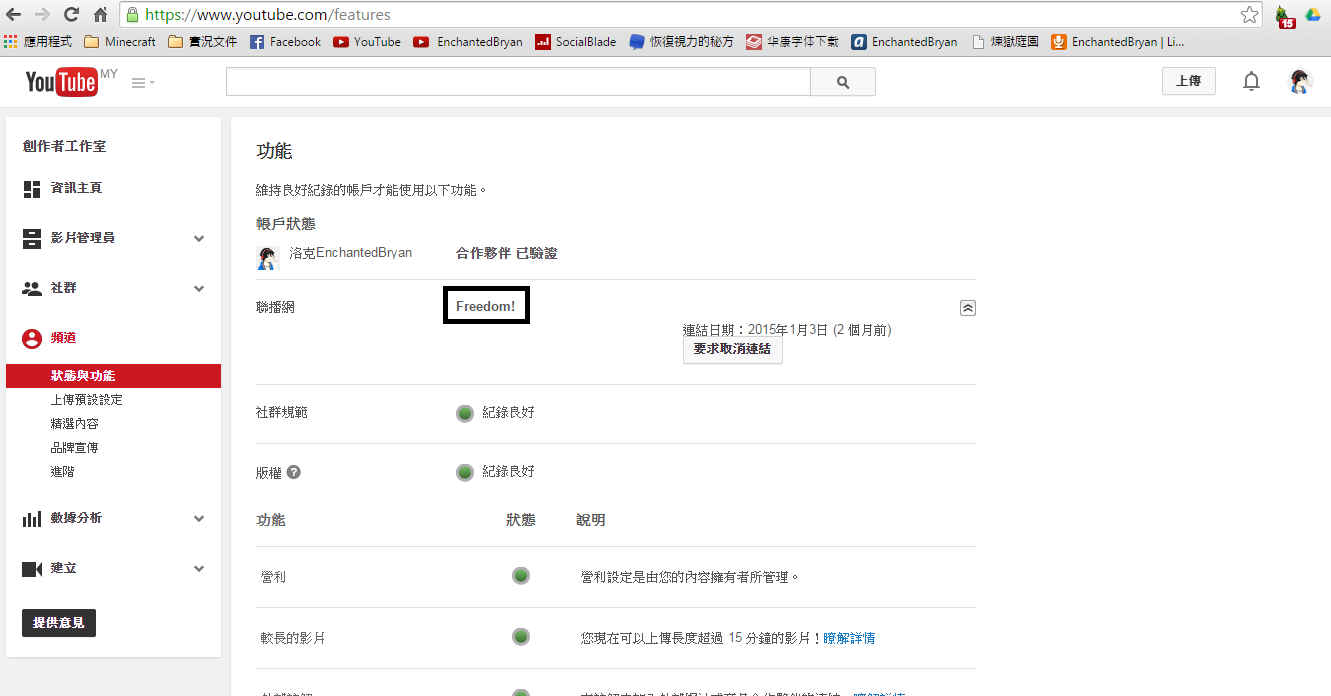This screenshot has width=1331, height=696.
Task: Reload the page
Action: tap(71, 15)
